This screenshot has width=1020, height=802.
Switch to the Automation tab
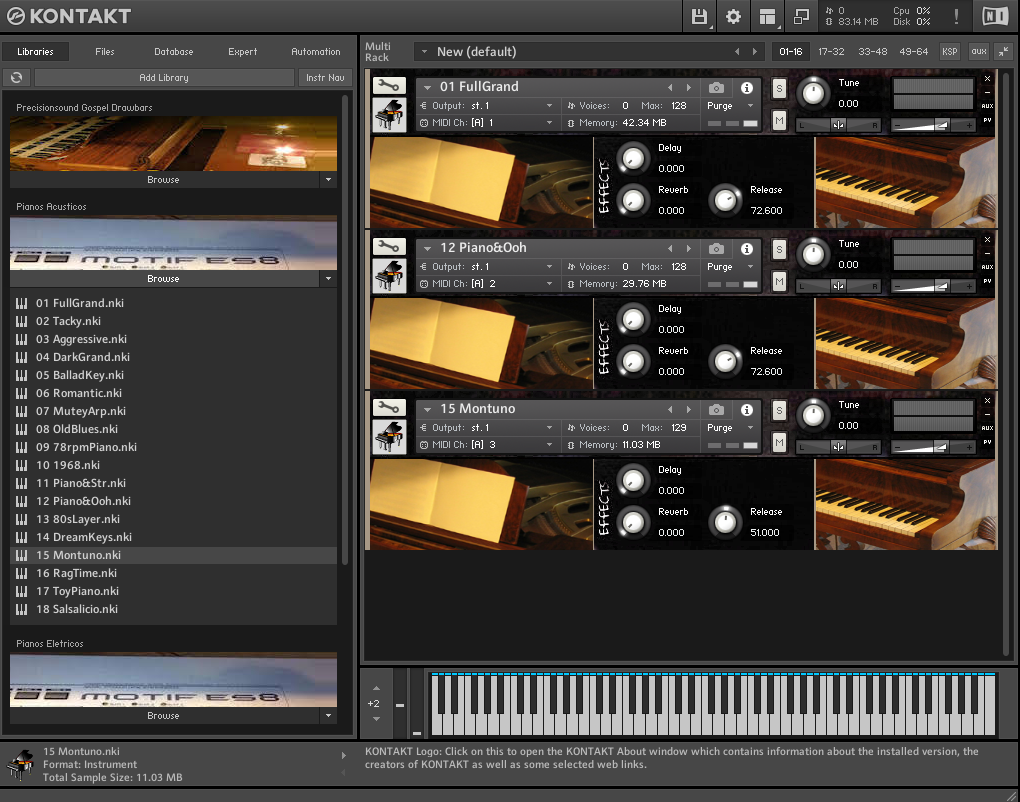point(315,51)
